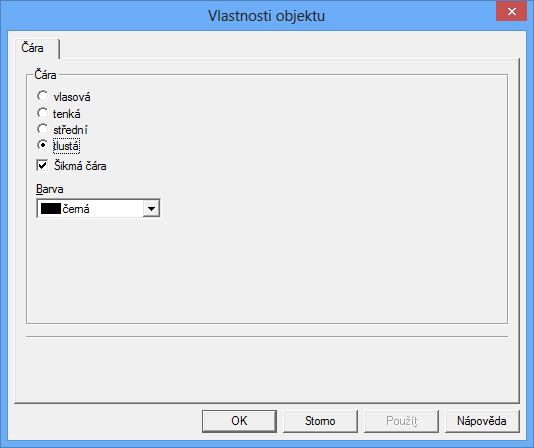The height and width of the screenshot is (448, 534).
Task: Open help via the Nápověda button
Action: (x=482, y=421)
